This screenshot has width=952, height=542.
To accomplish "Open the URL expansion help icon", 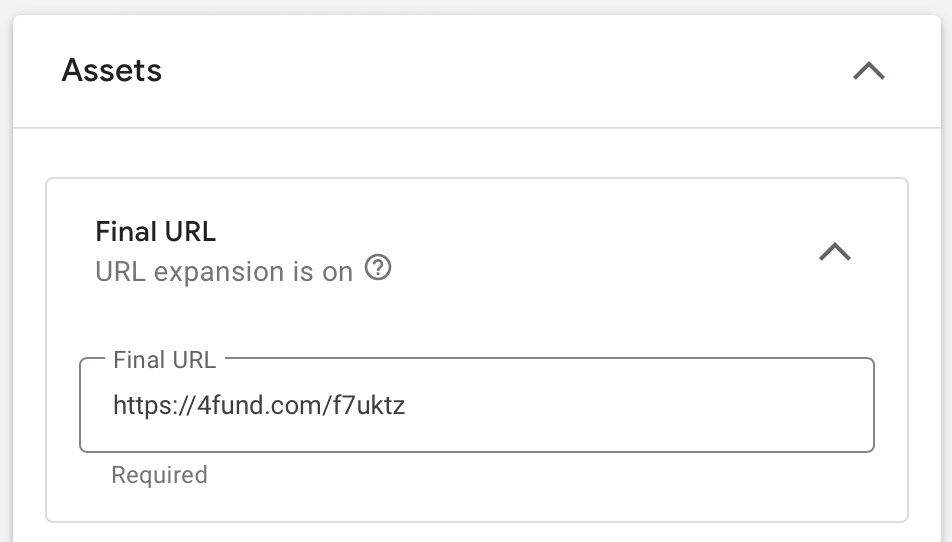I will click(378, 268).
